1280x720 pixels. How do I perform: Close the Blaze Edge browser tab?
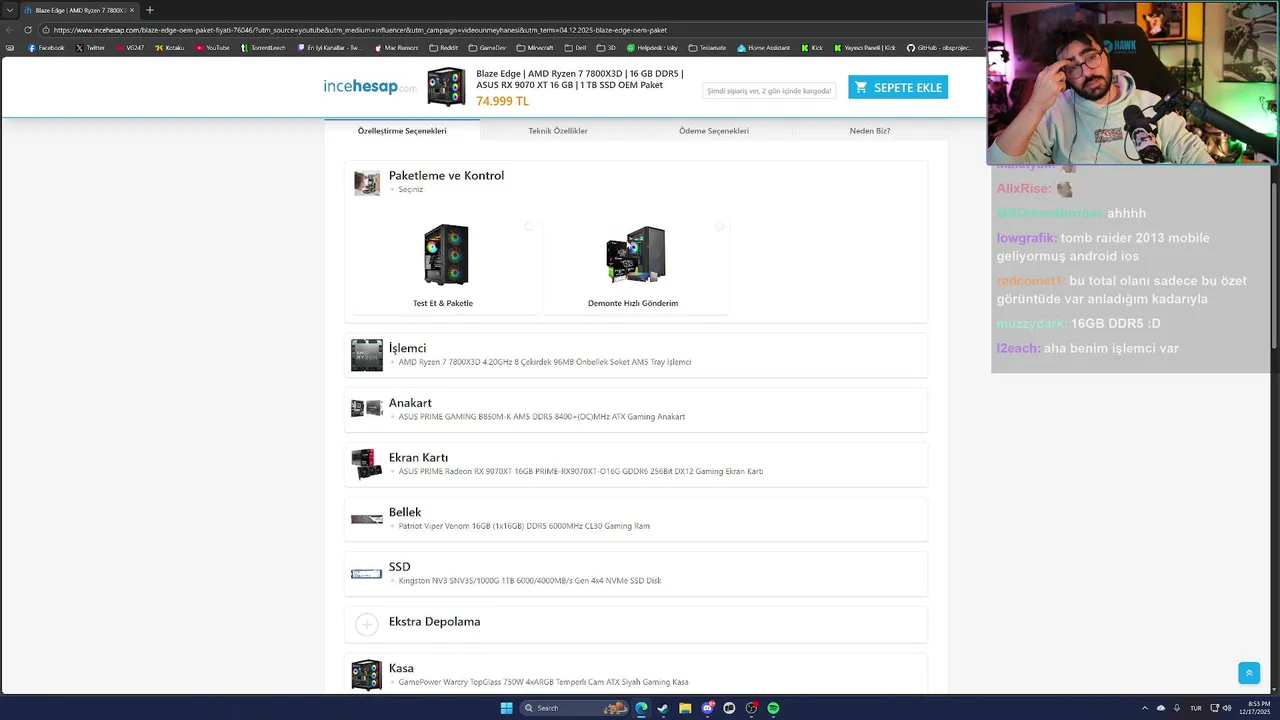(x=132, y=10)
